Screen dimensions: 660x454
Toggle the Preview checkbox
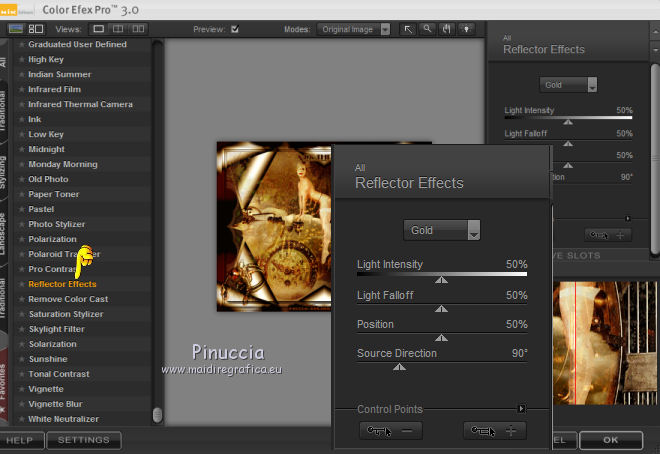(x=235, y=30)
